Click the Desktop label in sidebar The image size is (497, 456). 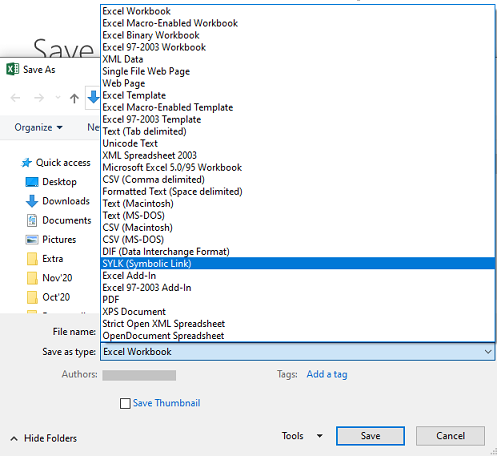[x=59, y=182]
